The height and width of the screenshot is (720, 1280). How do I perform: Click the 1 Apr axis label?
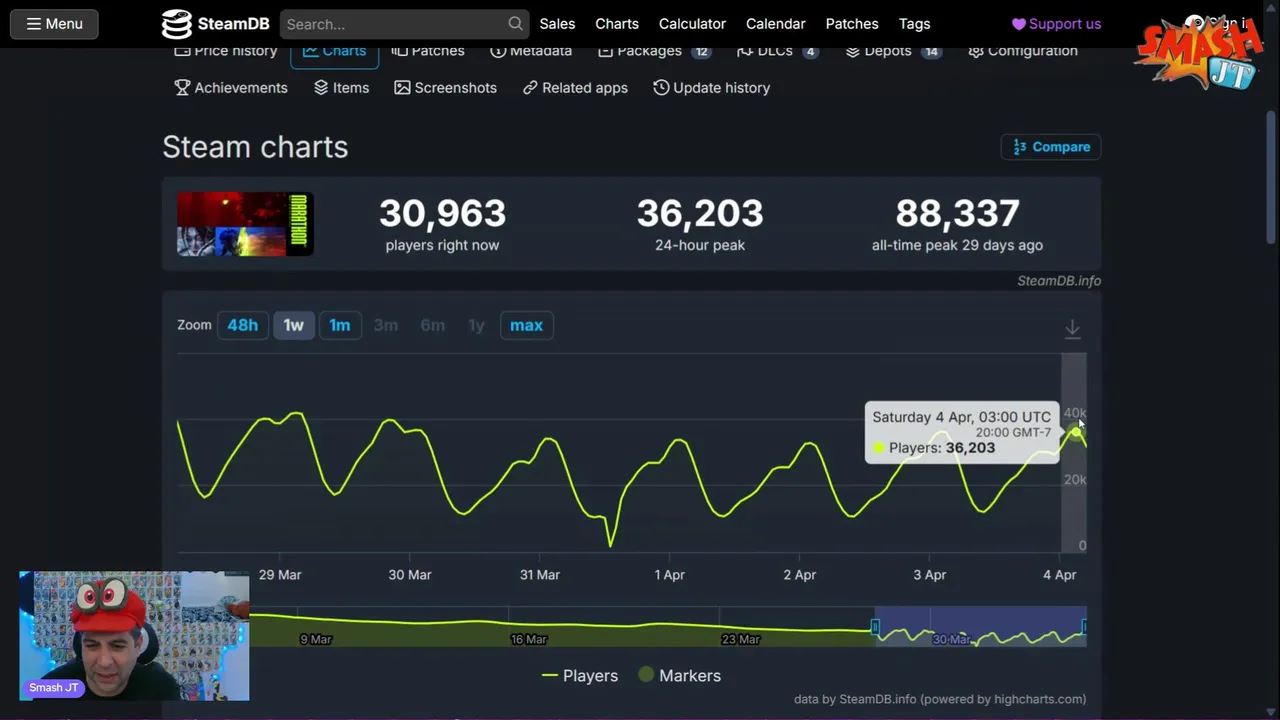point(670,575)
